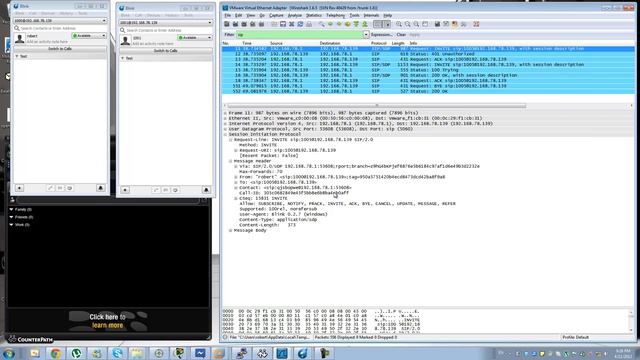
Task: Sort packet list by Protocol column header
Action: click(379, 43)
